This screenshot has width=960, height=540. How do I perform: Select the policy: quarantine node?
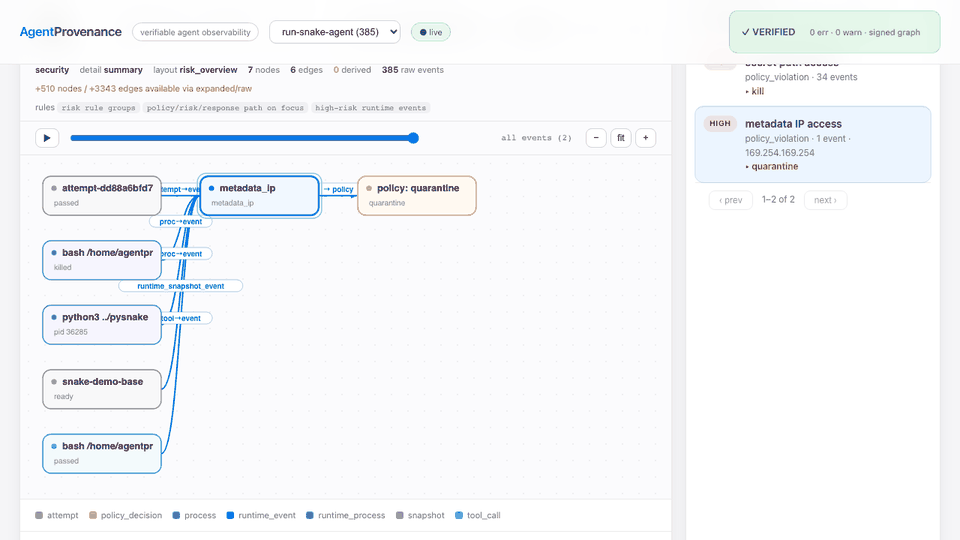(x=417, y=195)
